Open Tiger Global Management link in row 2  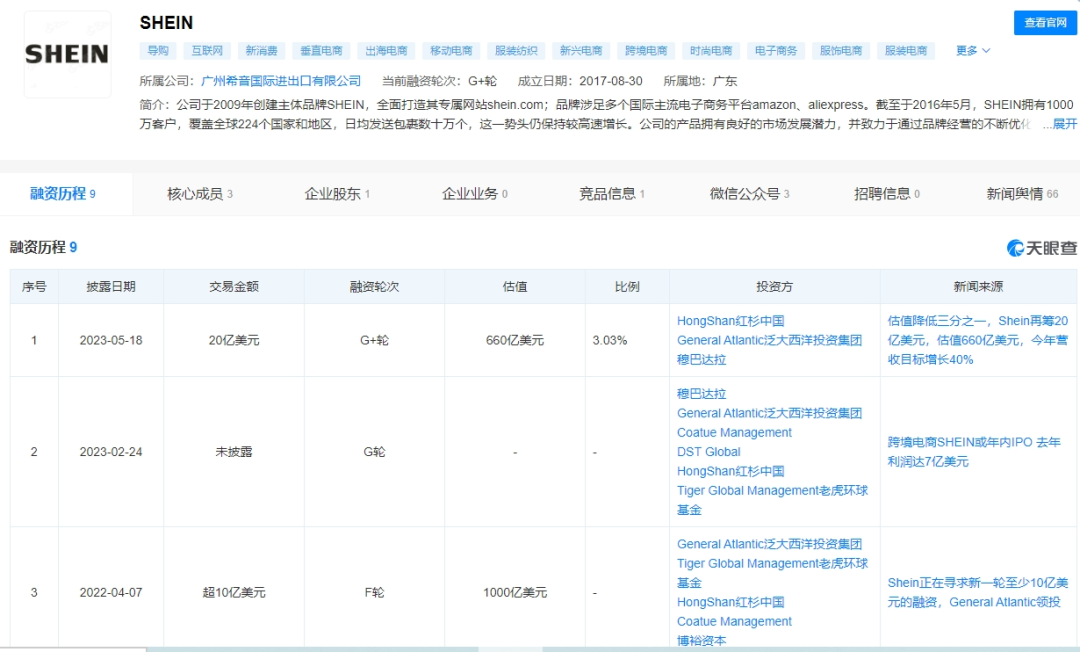click(x=772, y=500)
